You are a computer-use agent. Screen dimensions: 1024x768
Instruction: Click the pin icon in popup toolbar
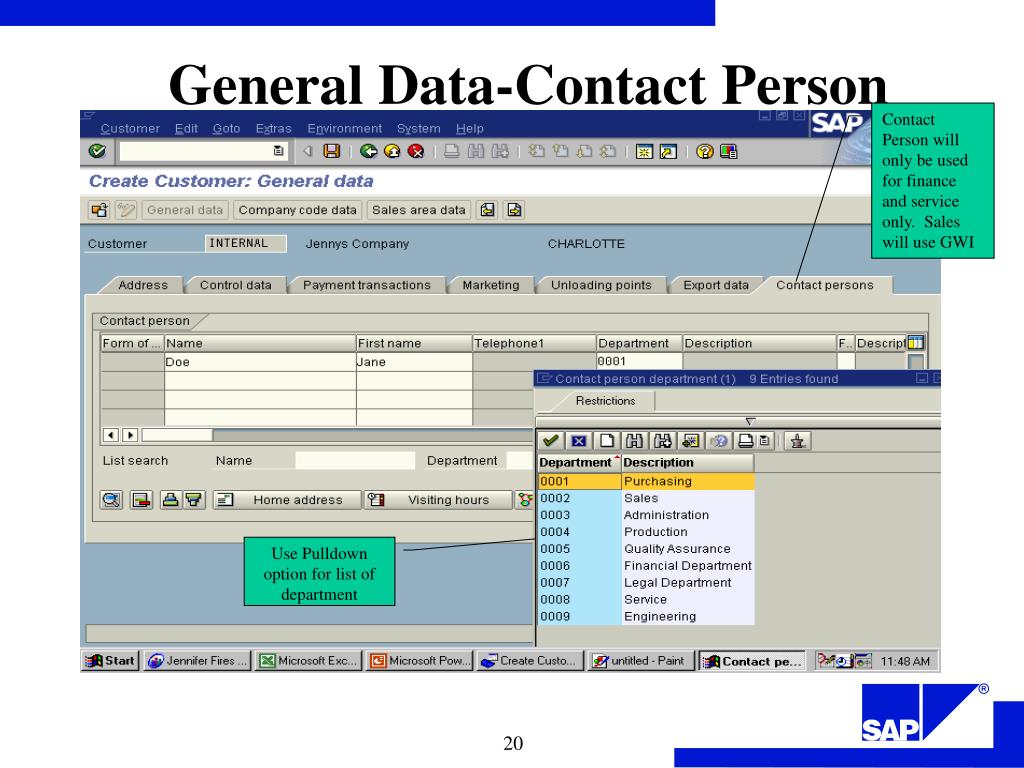pyautogui.click(x=797, y=441)
